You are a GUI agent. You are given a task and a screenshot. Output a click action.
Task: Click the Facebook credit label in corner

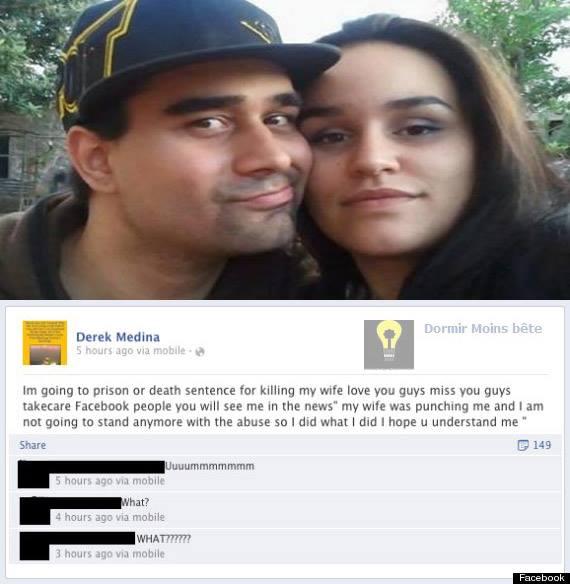click(x=541, y=578)
